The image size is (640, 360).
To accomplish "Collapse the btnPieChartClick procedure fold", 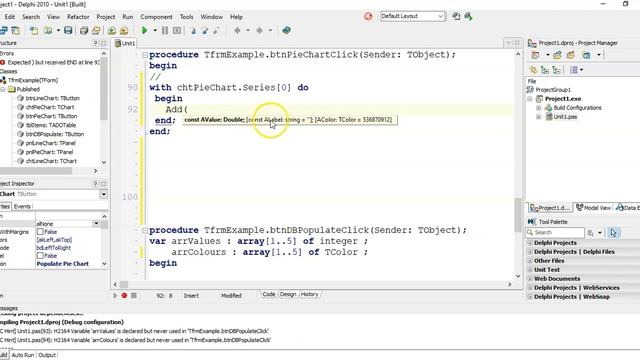I will tap(144, 55).
